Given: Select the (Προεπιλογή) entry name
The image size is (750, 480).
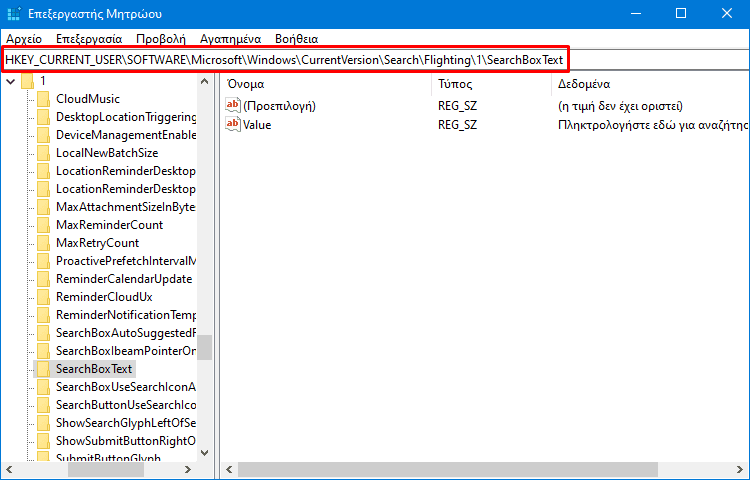Looking at the screenshot, I should pyautogui.click(x=279, y=106).
